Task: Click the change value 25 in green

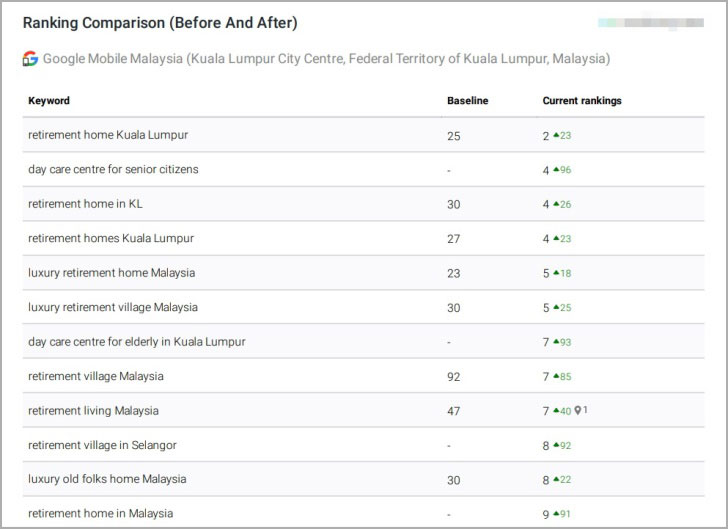Action: (x=566, y=308)
